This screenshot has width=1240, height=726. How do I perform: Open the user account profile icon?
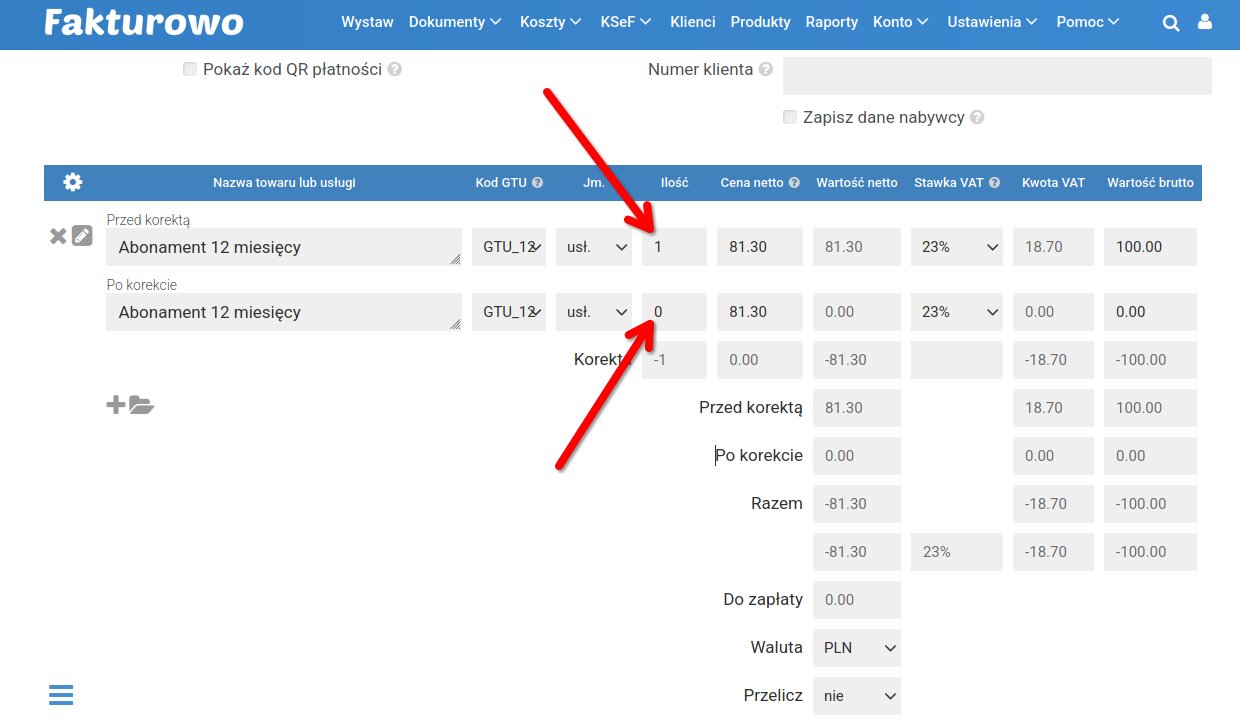1205,22
